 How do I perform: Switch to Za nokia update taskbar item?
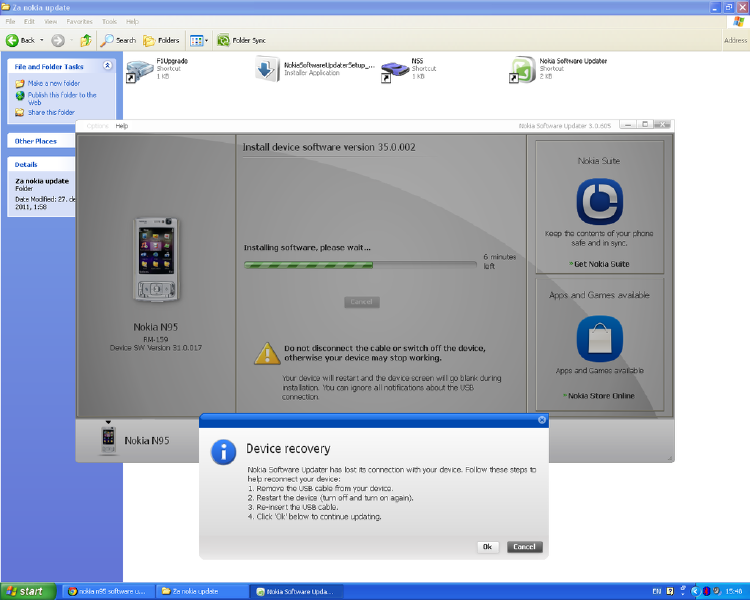click(203, 591)
